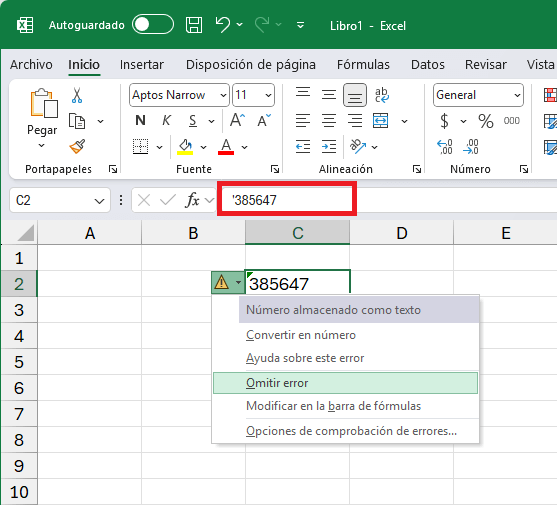Image resolution: width=557 pixels, height=505 pixels.
Task: Choose Convertir en número
Action: click(301, 335)
